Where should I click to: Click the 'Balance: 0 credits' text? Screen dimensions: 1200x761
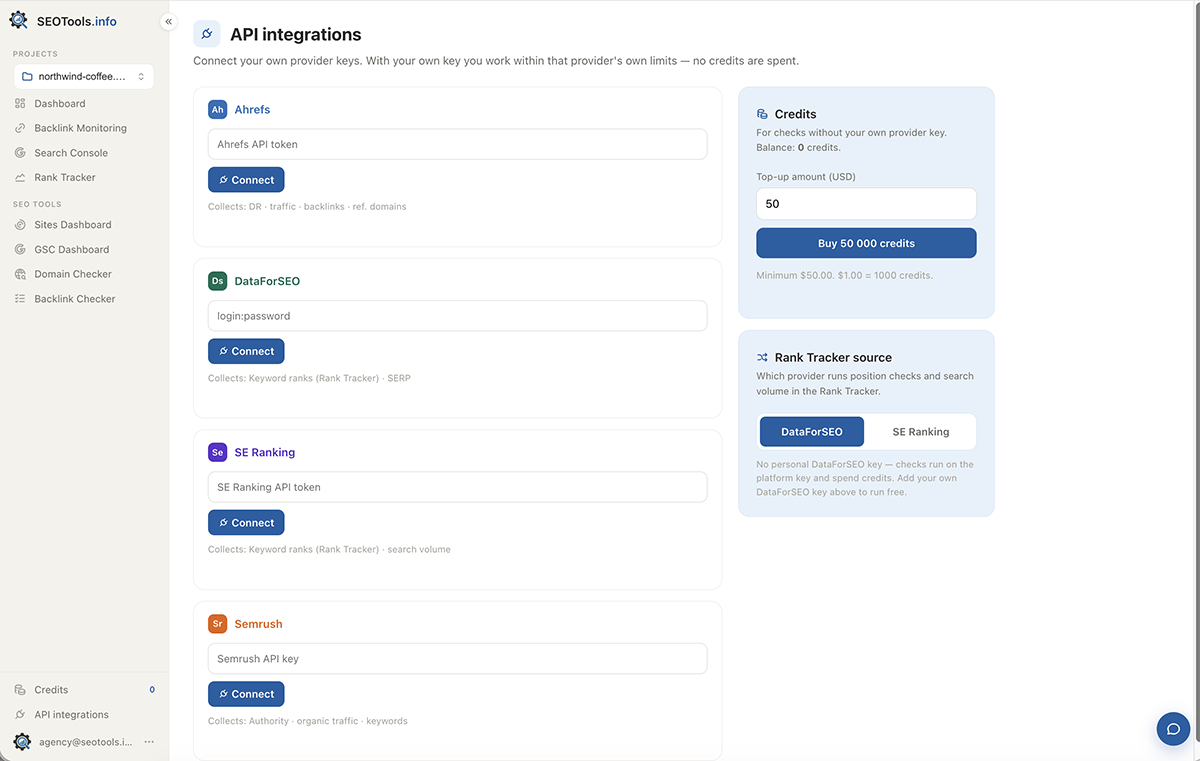click(798, 147)
